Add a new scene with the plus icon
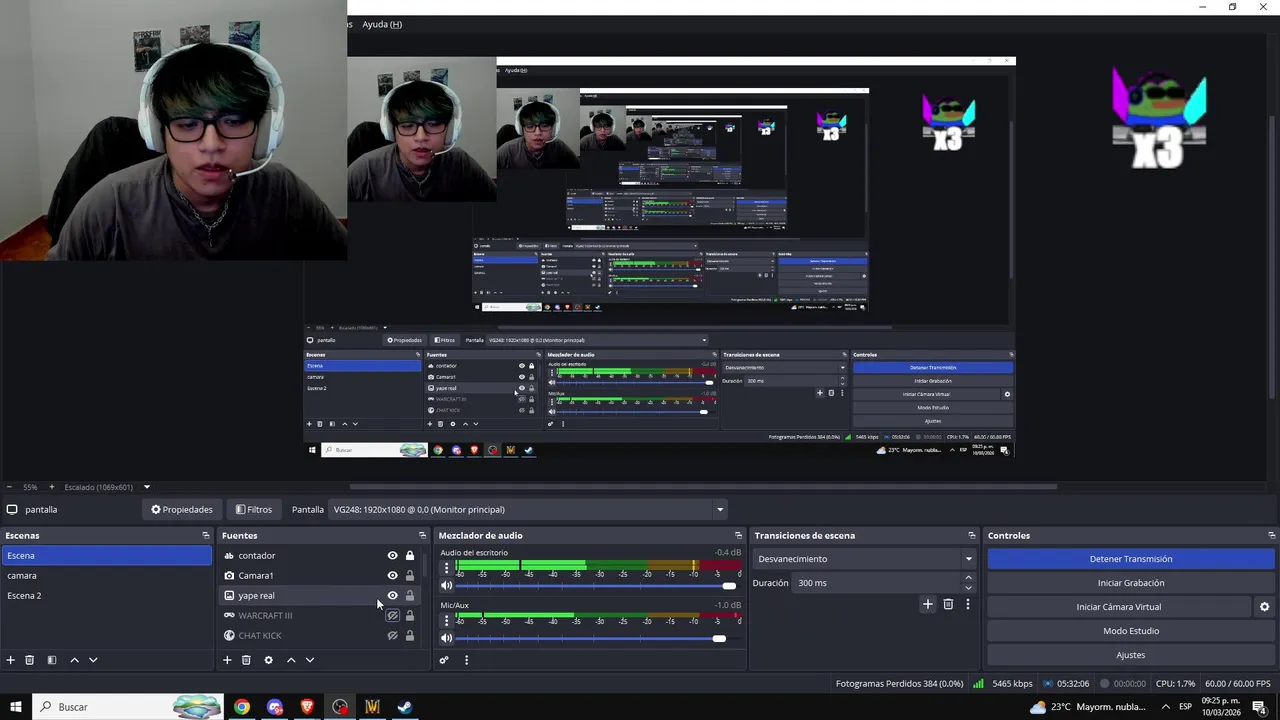 11,660
